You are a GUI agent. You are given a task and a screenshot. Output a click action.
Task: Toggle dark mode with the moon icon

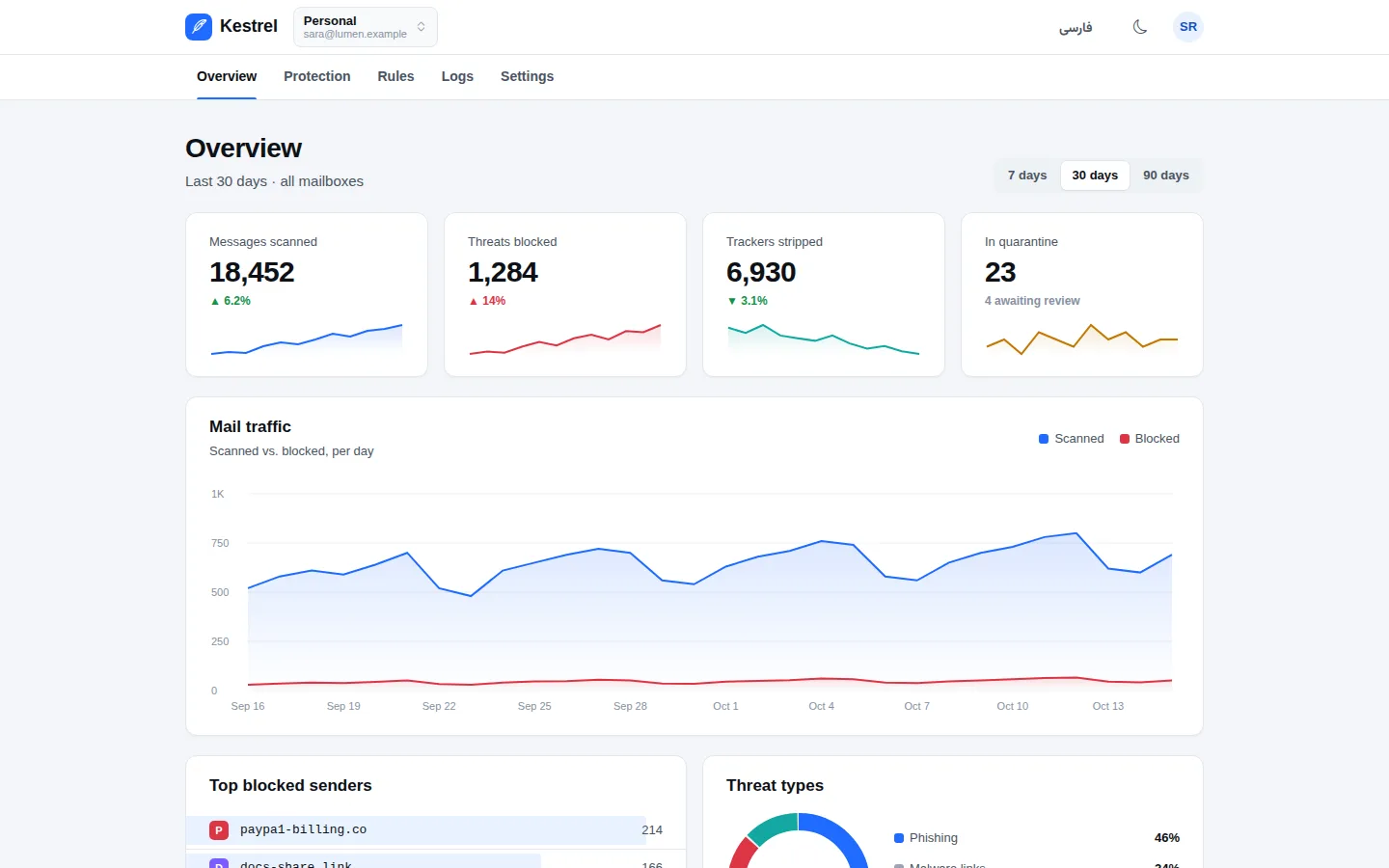(1140, 27)
